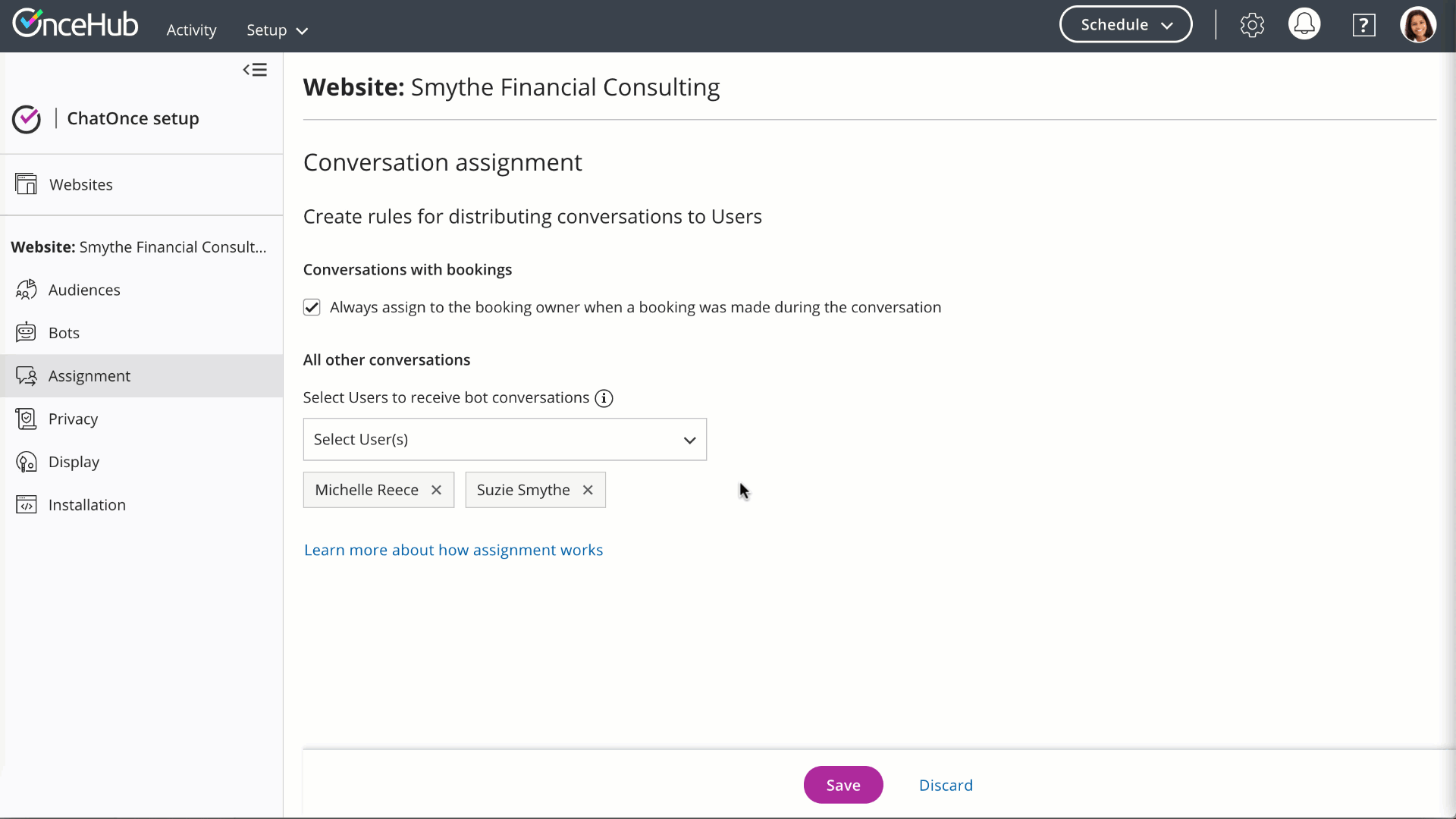Expand the Select User(s) dropdown
Viewport: 1456px width, 819px height.
click(504, 439)
